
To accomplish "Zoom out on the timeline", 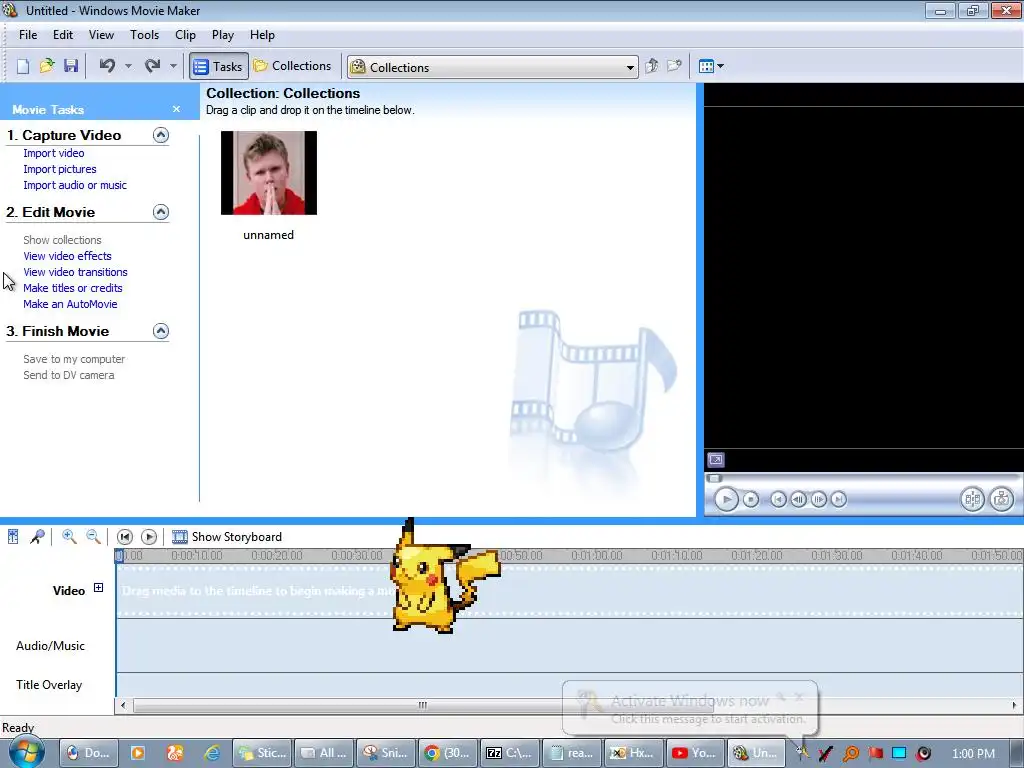I will pyautogui.click(x=93, y=537).
